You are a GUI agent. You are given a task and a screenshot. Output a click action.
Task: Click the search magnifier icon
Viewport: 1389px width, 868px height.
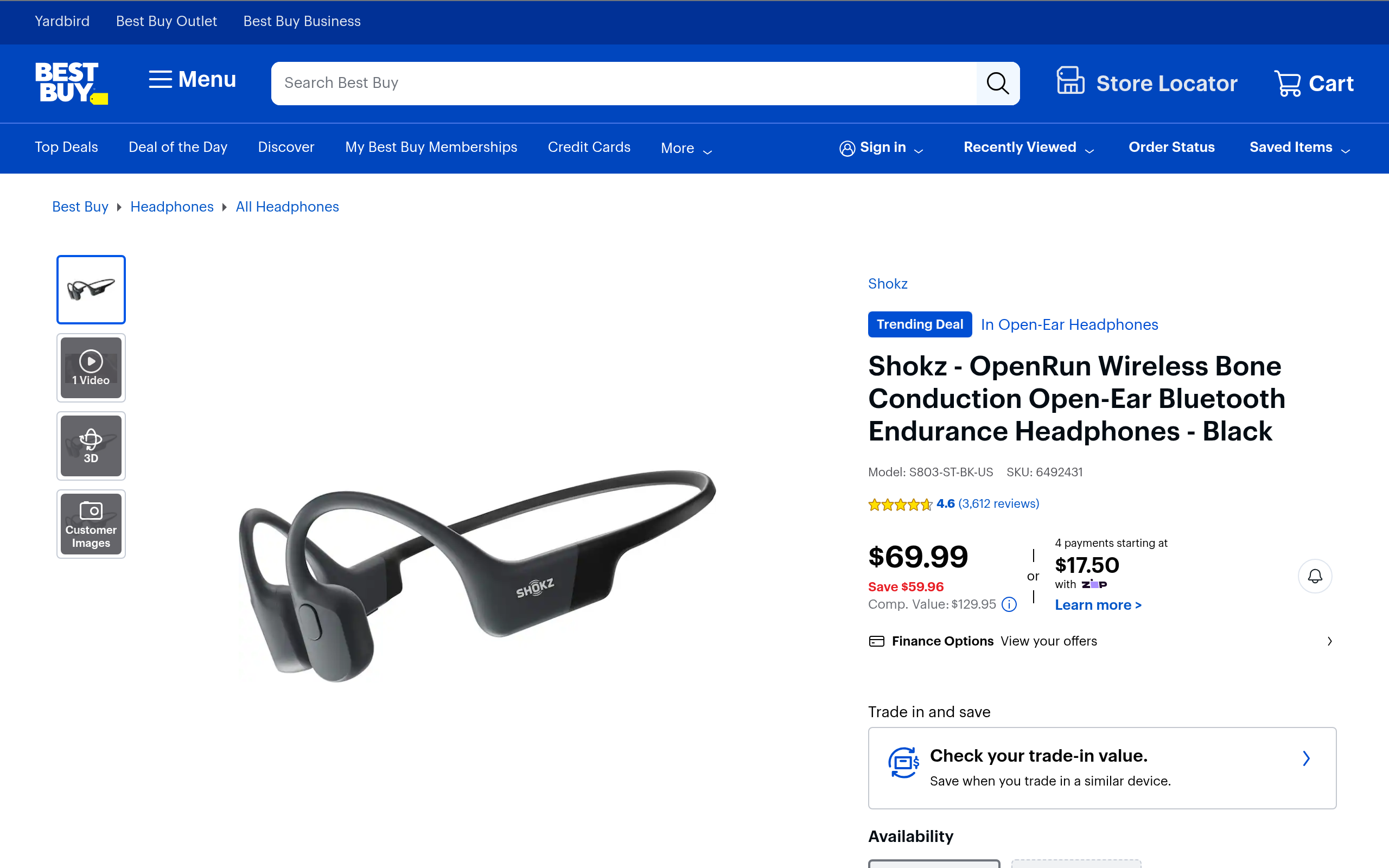(997, 83)
